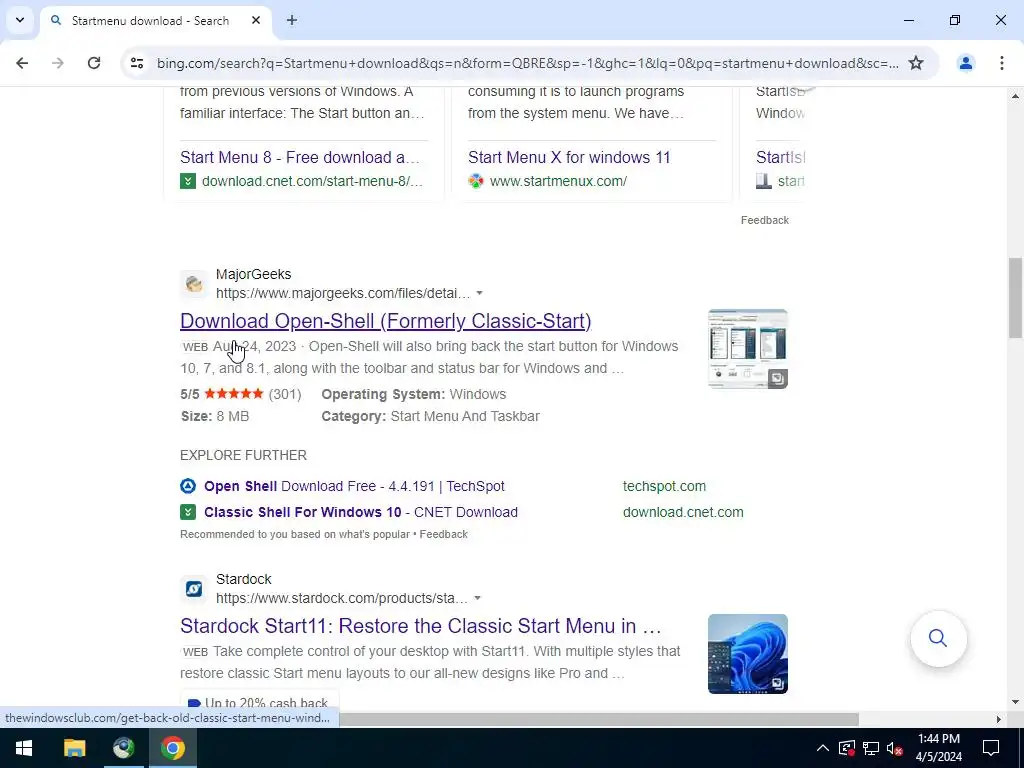Click the download.cnet.com domain link in Explore Further
The height and width of the screenshot is (768, 1024).
point(683,512)
